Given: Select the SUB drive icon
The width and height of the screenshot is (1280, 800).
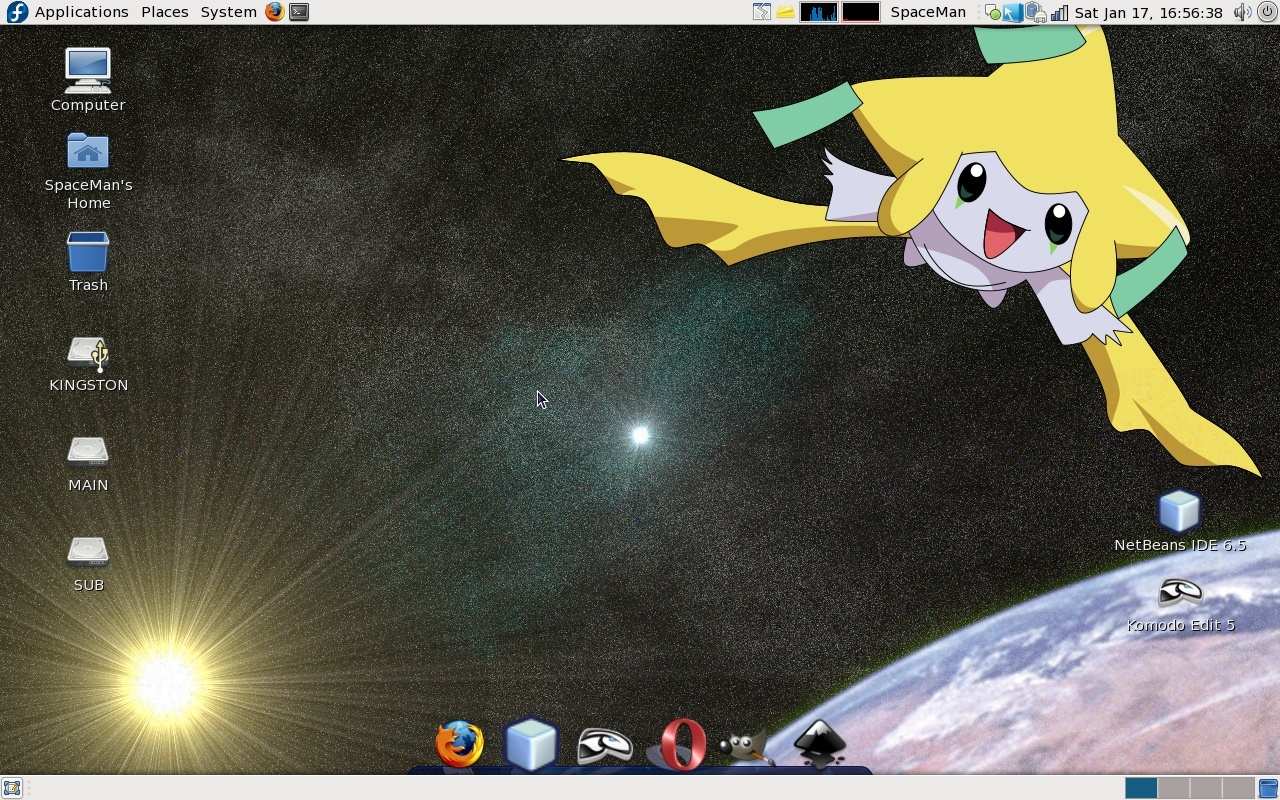Looking at the screenshot, I should click(88, 563).
